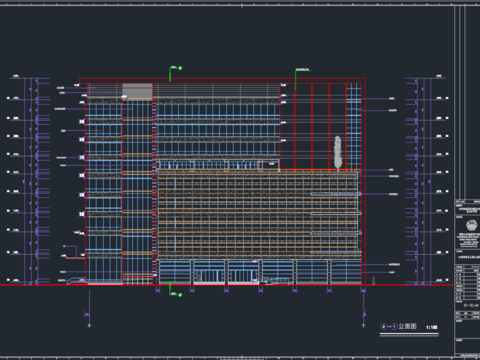This screenshot has height=360, width=480.
Task: Click the first axis bubble beside the title
Action: point(384,327)
